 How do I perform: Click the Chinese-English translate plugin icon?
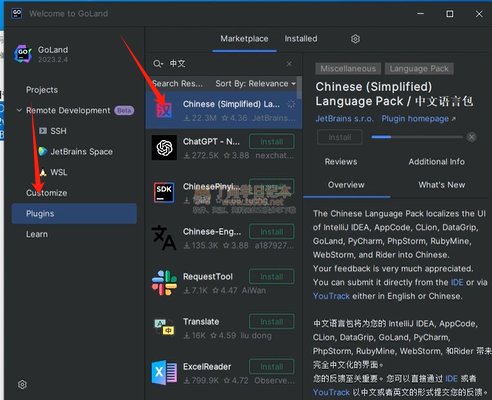click(x=164, y=238)
